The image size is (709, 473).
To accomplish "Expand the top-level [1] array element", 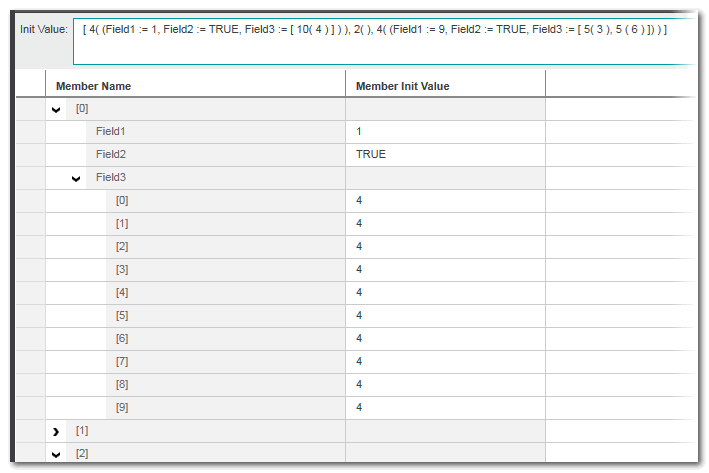I will 56,431.
